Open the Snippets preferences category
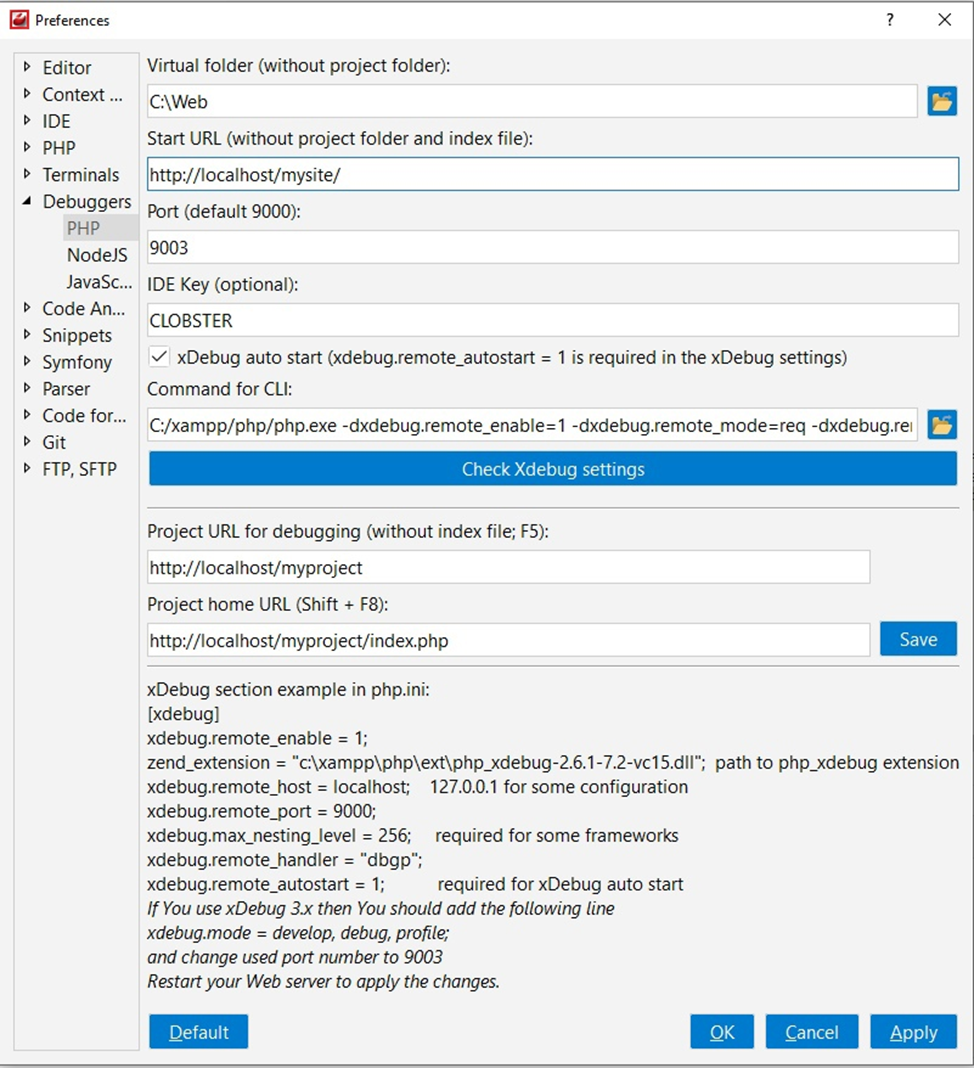 77,336
